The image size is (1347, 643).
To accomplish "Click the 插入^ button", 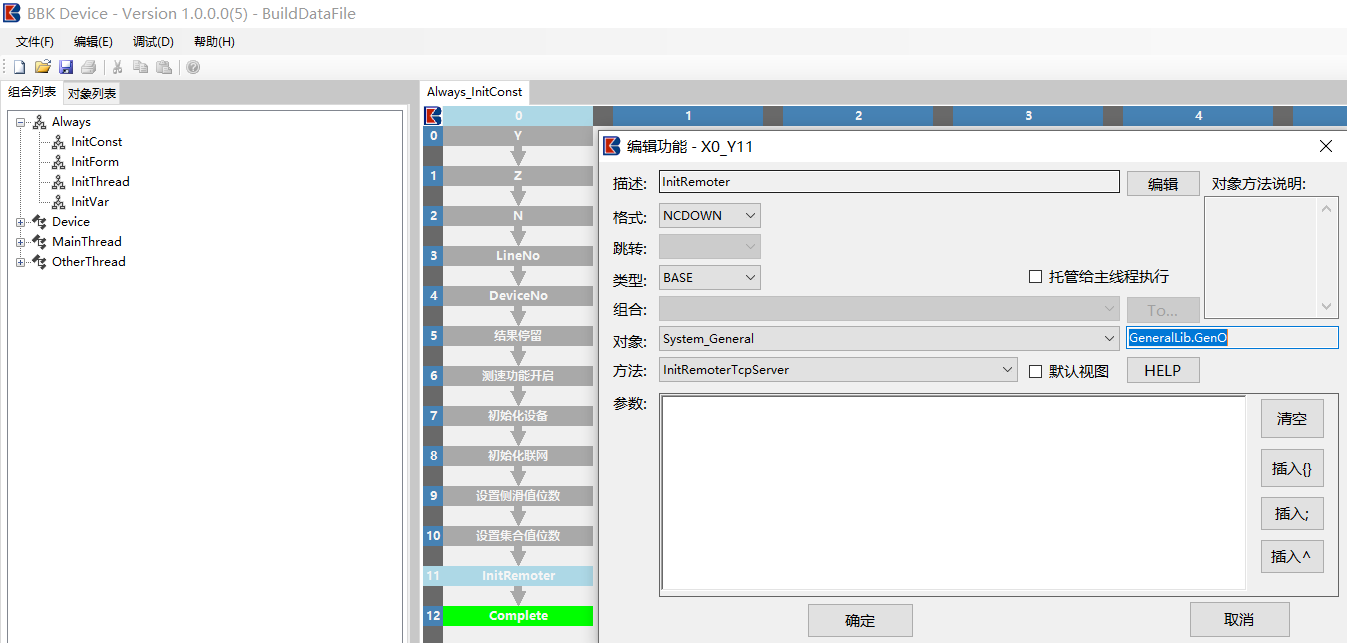I will tap(1292, 557).
